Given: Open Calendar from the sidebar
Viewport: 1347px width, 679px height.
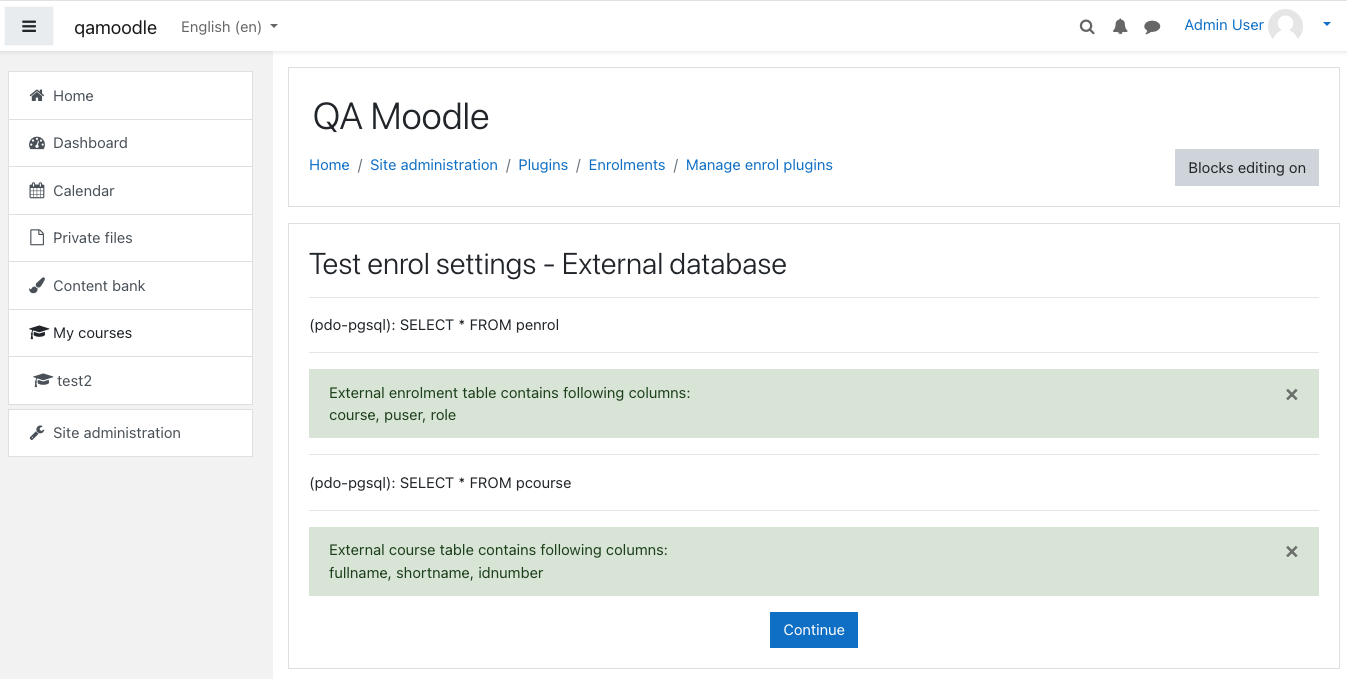Looking at the screenshot, I should pos(130,191).
